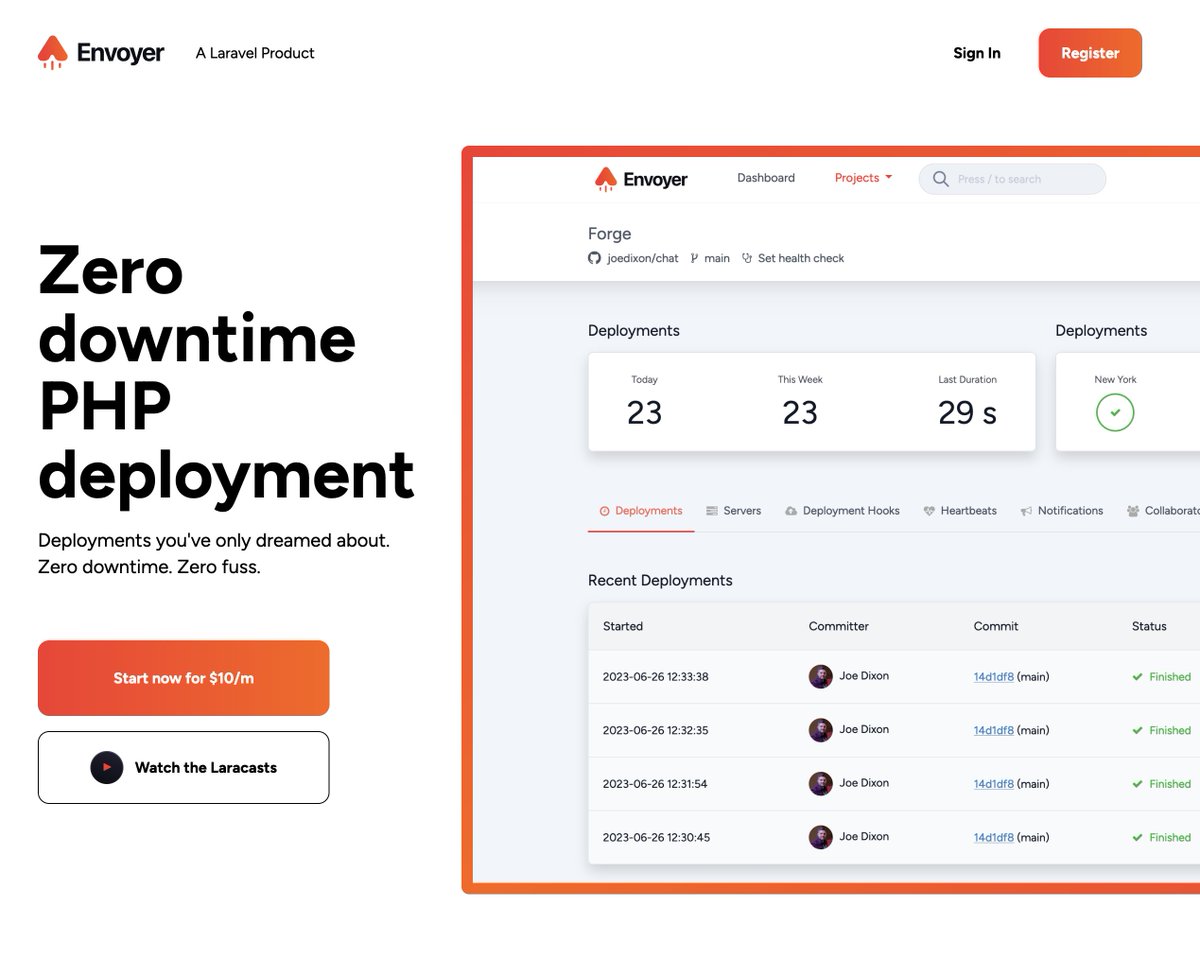This screenshot has height=960, width=1200.
Task: Click the Commit column header
Action: [x=996, y=626]
